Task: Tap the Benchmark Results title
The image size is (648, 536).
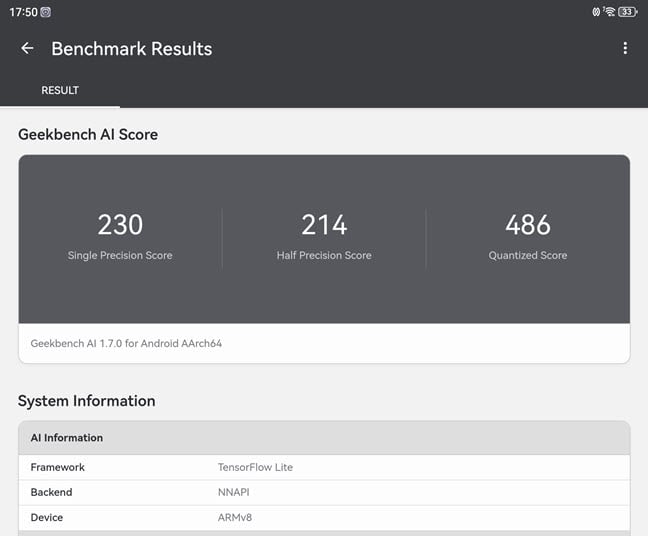Action: 132,49
